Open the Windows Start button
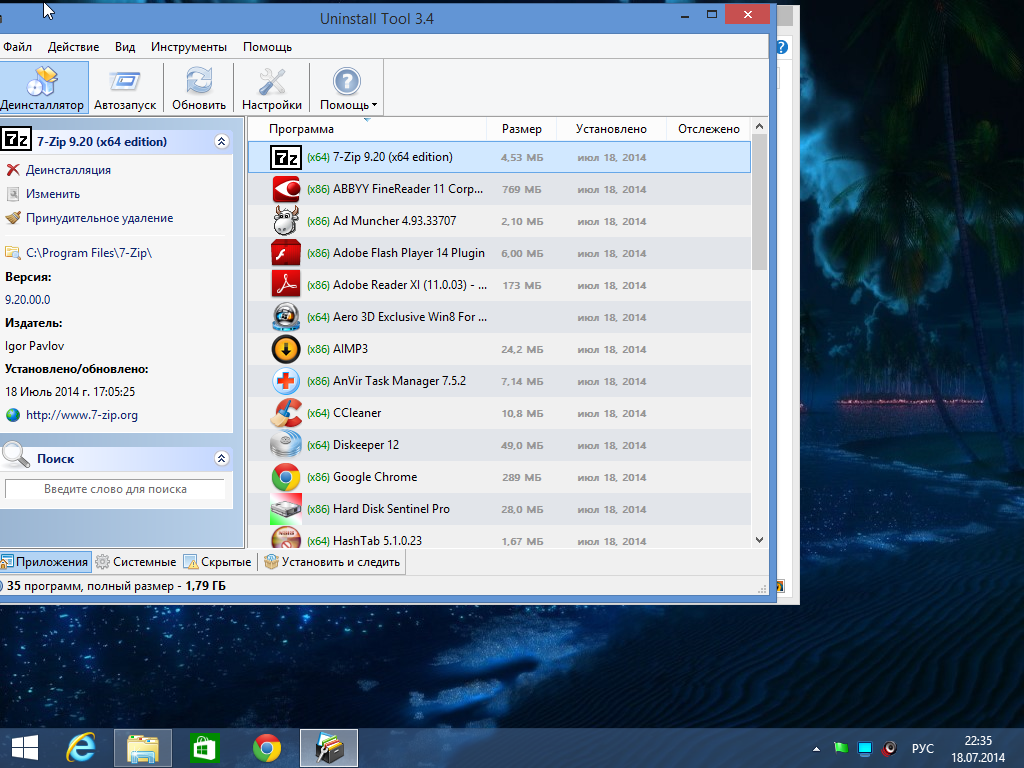This screenshot has width=1024, height=768. coord(24,748)
